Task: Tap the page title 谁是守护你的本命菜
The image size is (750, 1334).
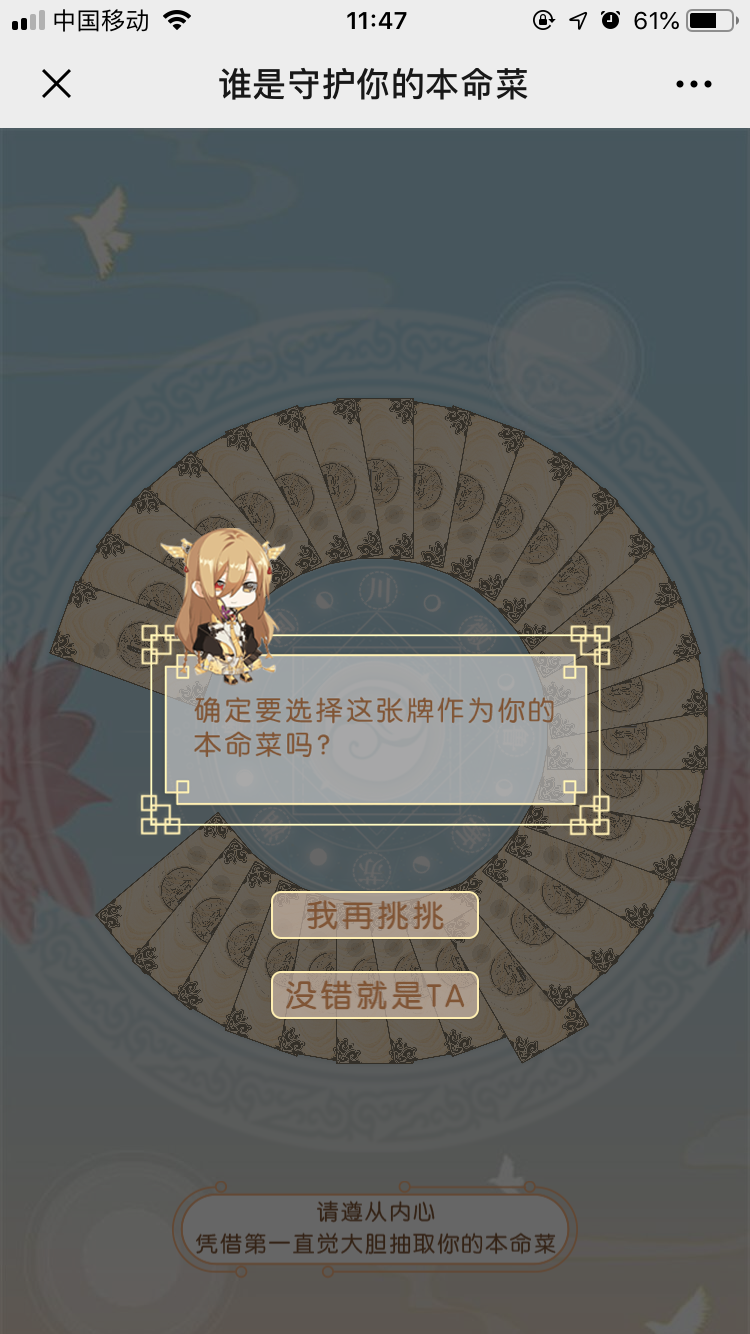Action: tap(373, 85)
